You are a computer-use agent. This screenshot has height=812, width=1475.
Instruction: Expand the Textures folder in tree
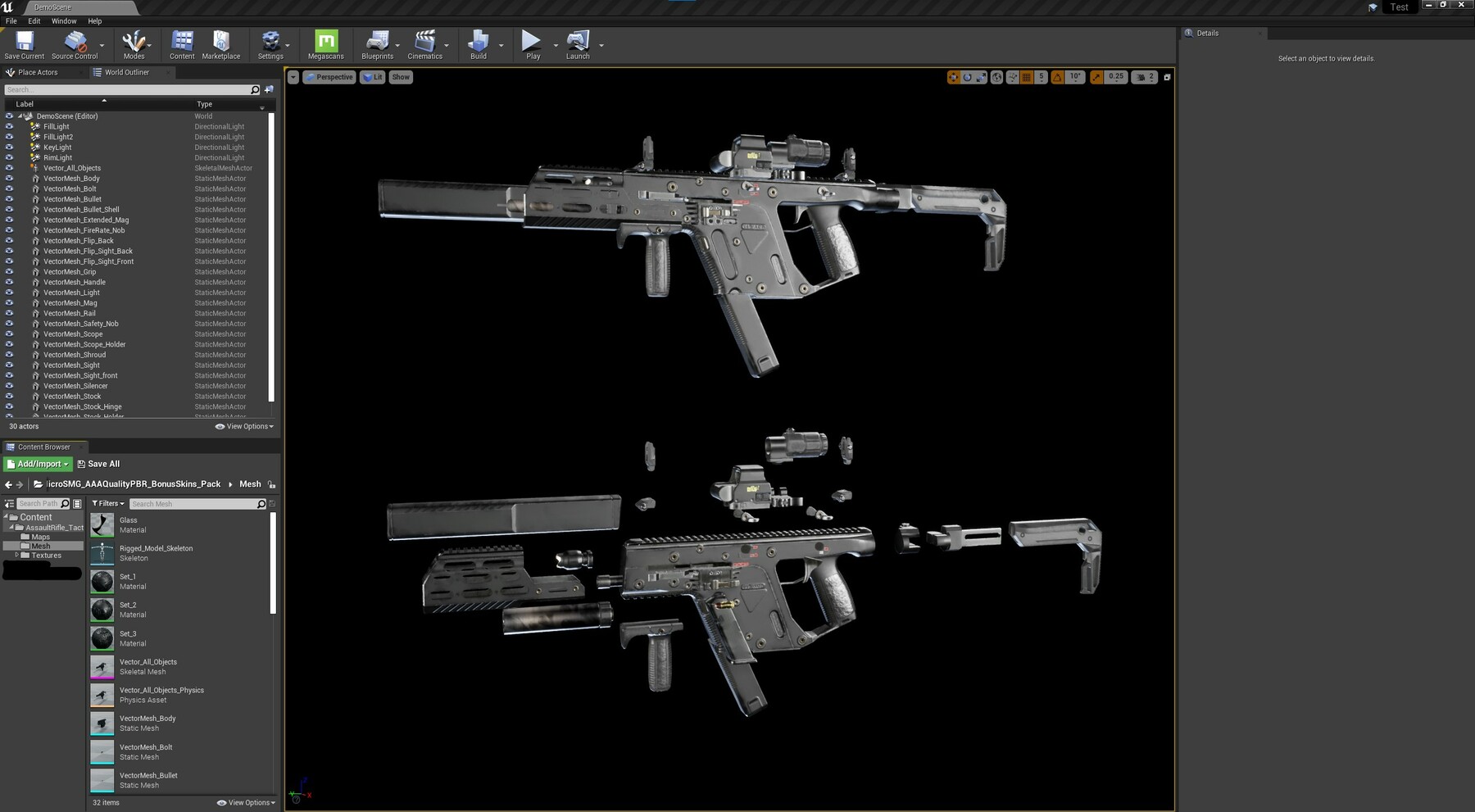click(17, 556)
